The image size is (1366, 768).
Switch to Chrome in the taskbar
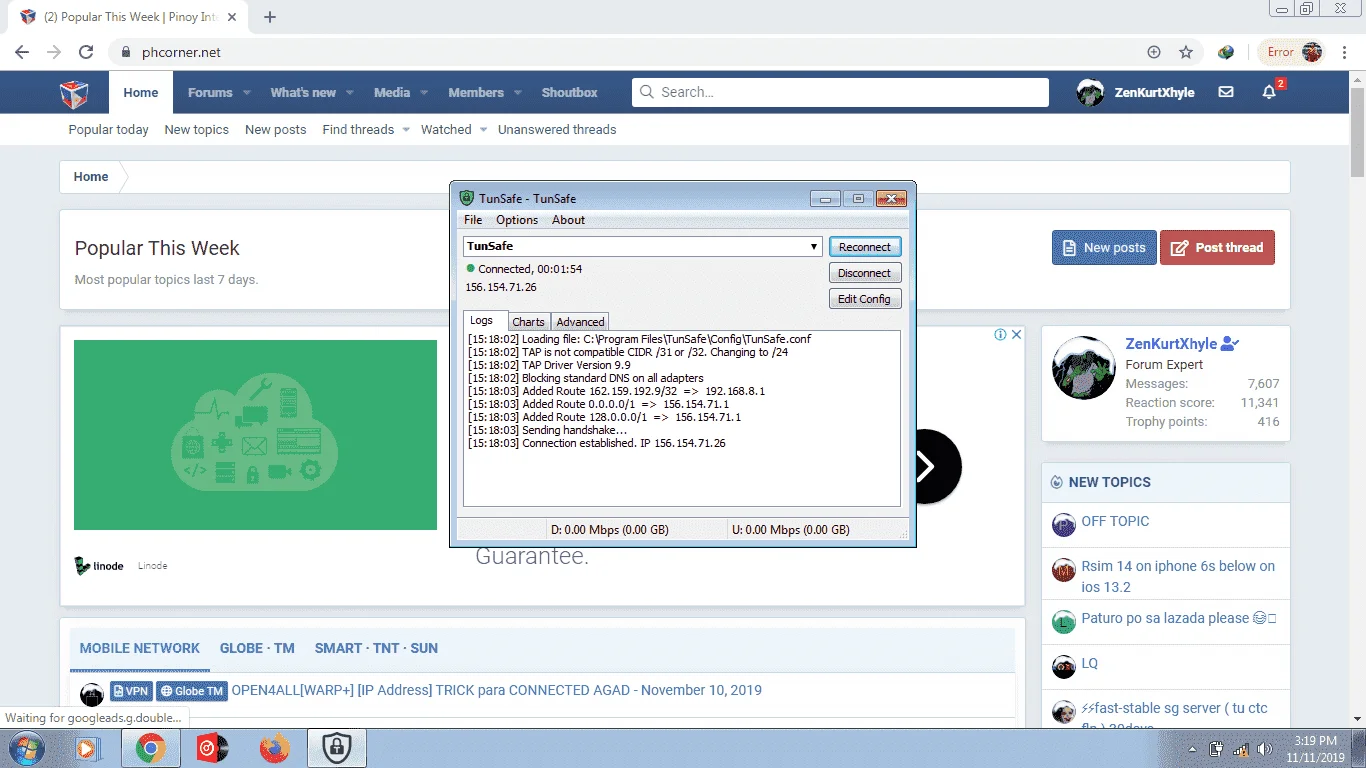[x=151, y=748]
